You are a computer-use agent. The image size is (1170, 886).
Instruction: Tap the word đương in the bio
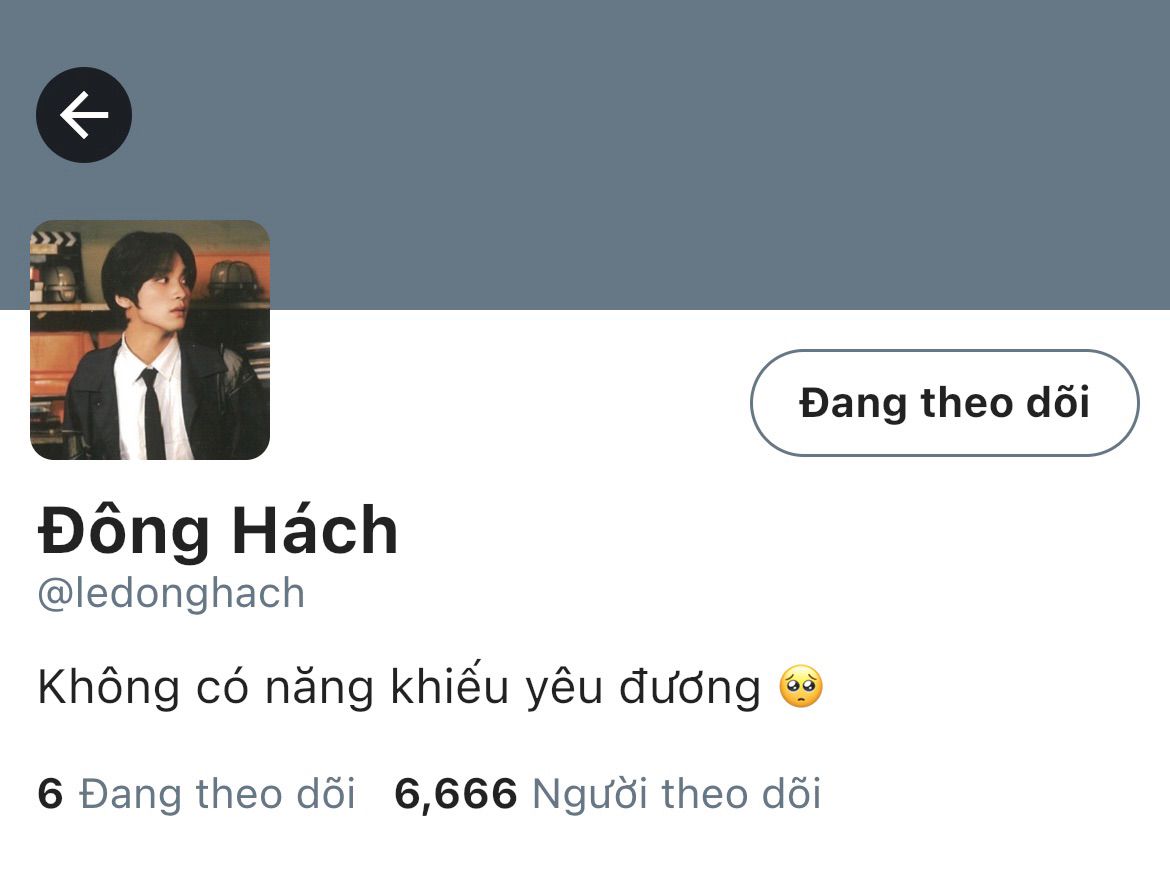(x=690, y=688)
